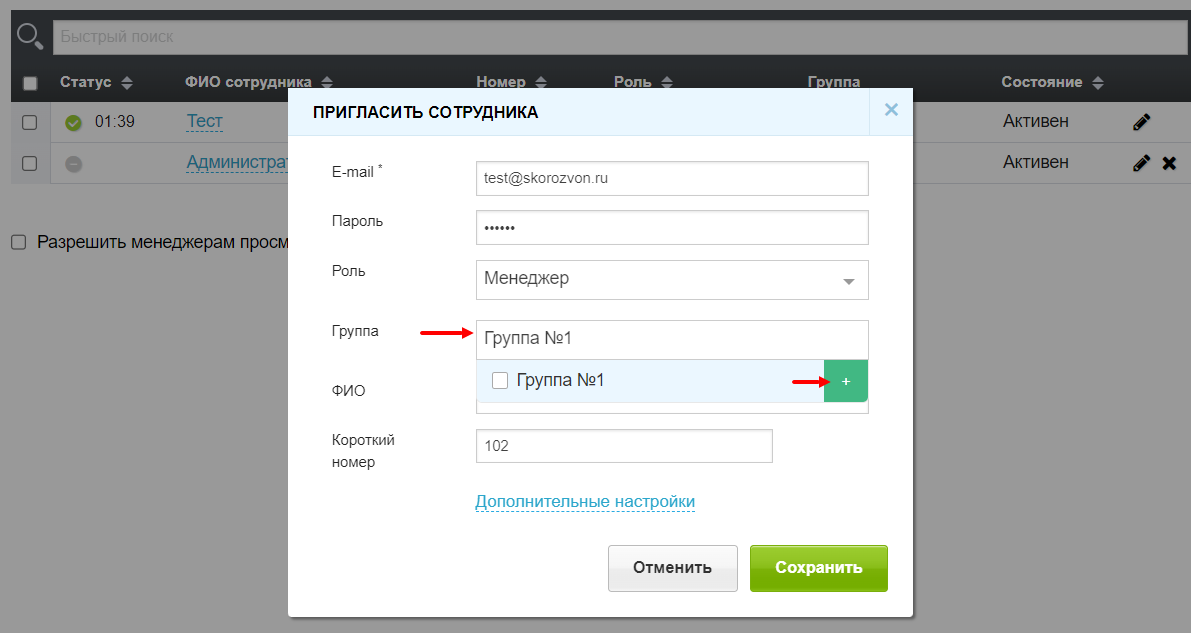Expand Дополнительные настройки link

(x=585, y=501)
